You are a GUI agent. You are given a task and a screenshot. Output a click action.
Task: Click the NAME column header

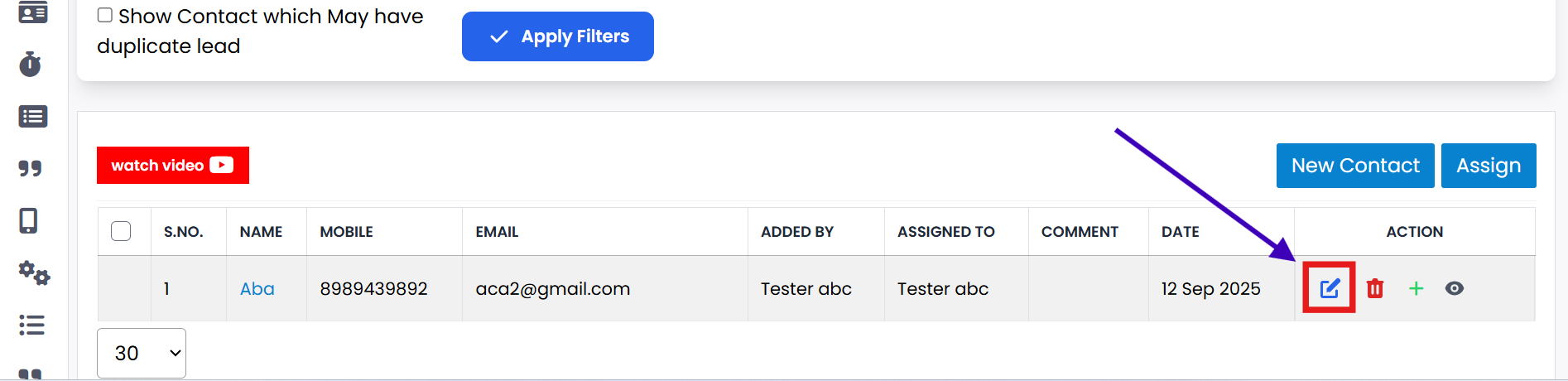click(261, 232)
